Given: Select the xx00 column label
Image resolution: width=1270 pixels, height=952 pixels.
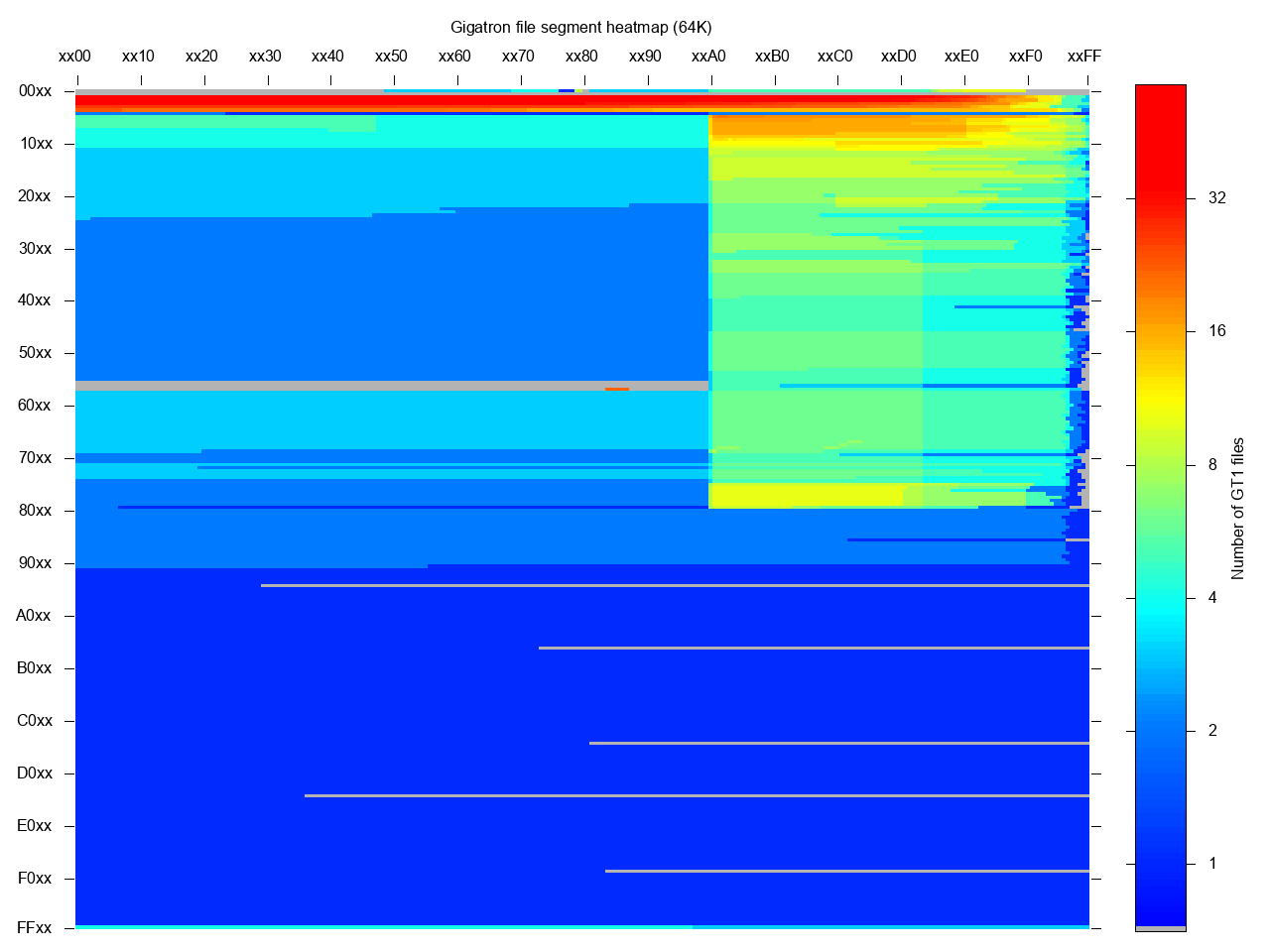Looking at the screenshot, I should (x=75, y=57).
